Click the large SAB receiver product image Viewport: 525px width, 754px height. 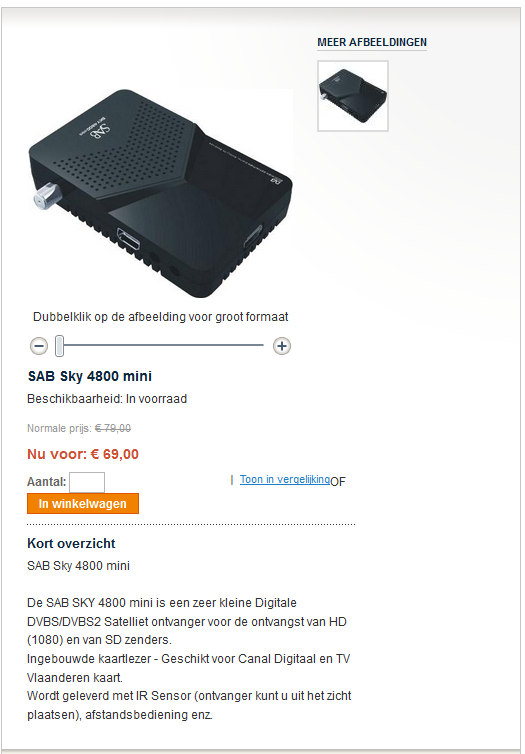click(x=161, y=193)
